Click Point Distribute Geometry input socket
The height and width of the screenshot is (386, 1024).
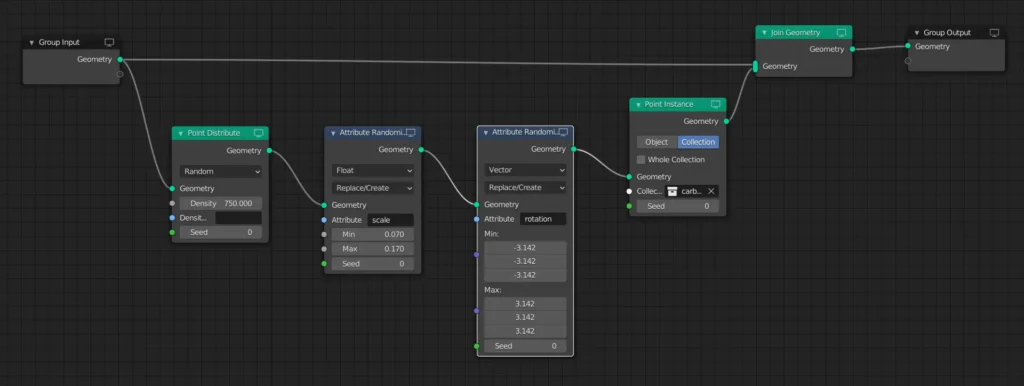[172, 189]
